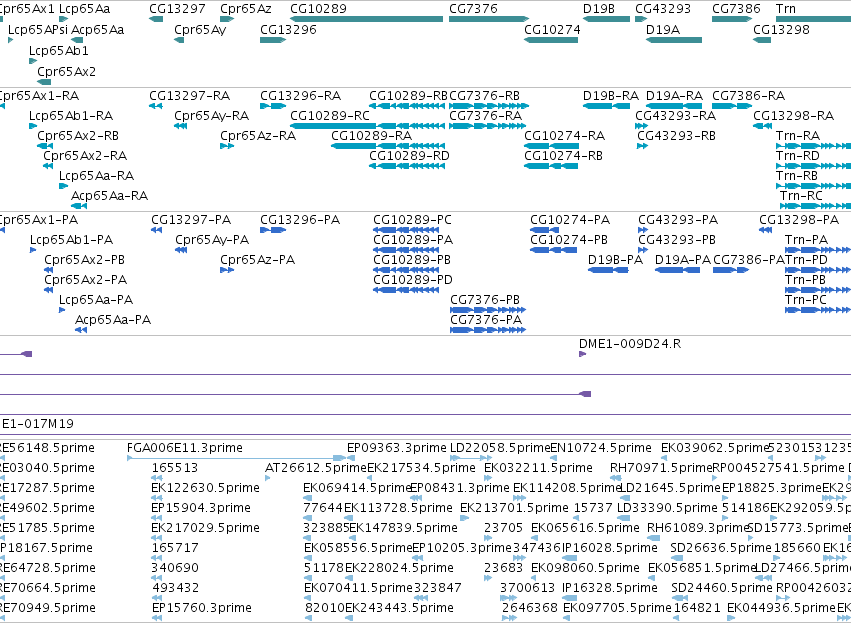The image size is (851, 623).
Task: Click the Cpr65Az-PA protein label
Action: pos(257,260)
